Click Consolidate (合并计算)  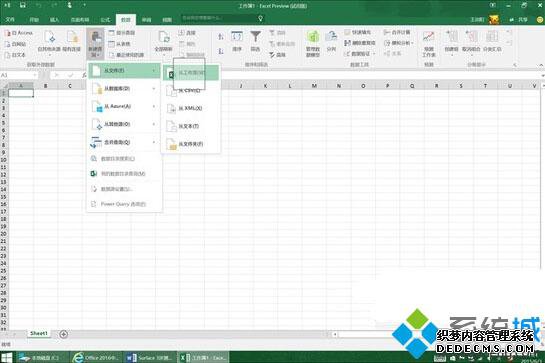pos(397,32)
